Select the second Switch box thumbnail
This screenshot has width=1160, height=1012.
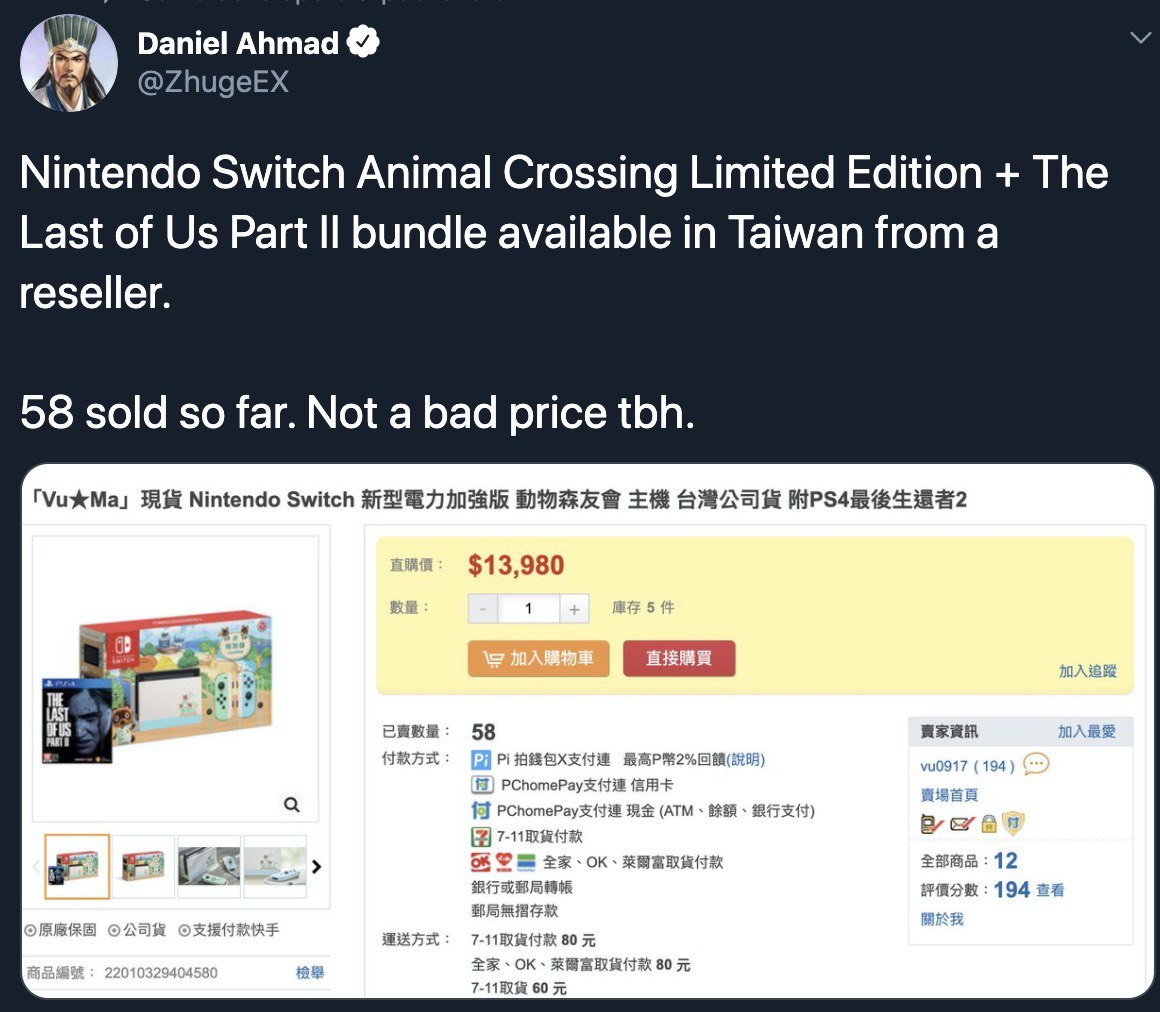[143, 866]
